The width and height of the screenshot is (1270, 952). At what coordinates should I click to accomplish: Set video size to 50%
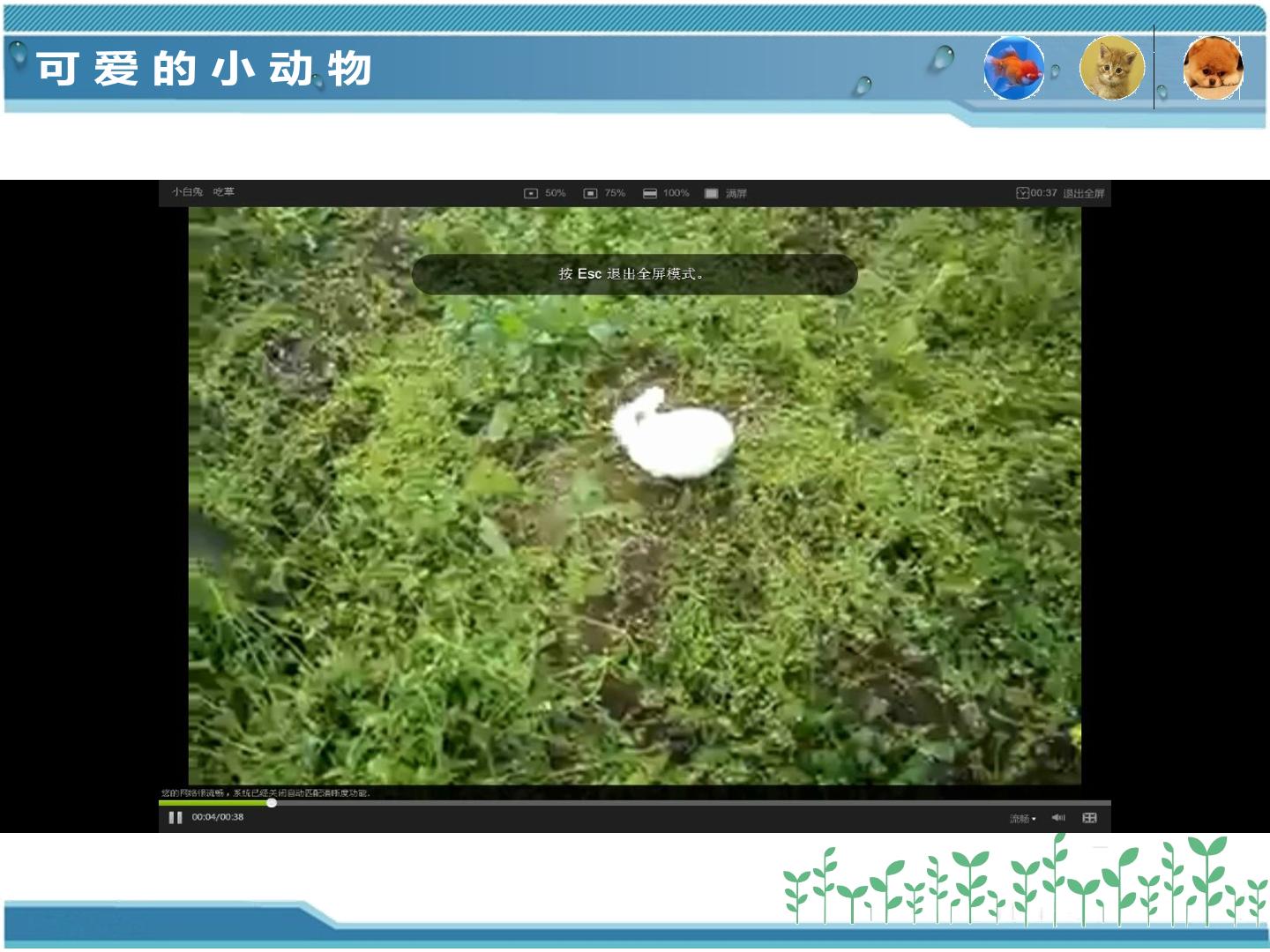(x=545, y=193)
